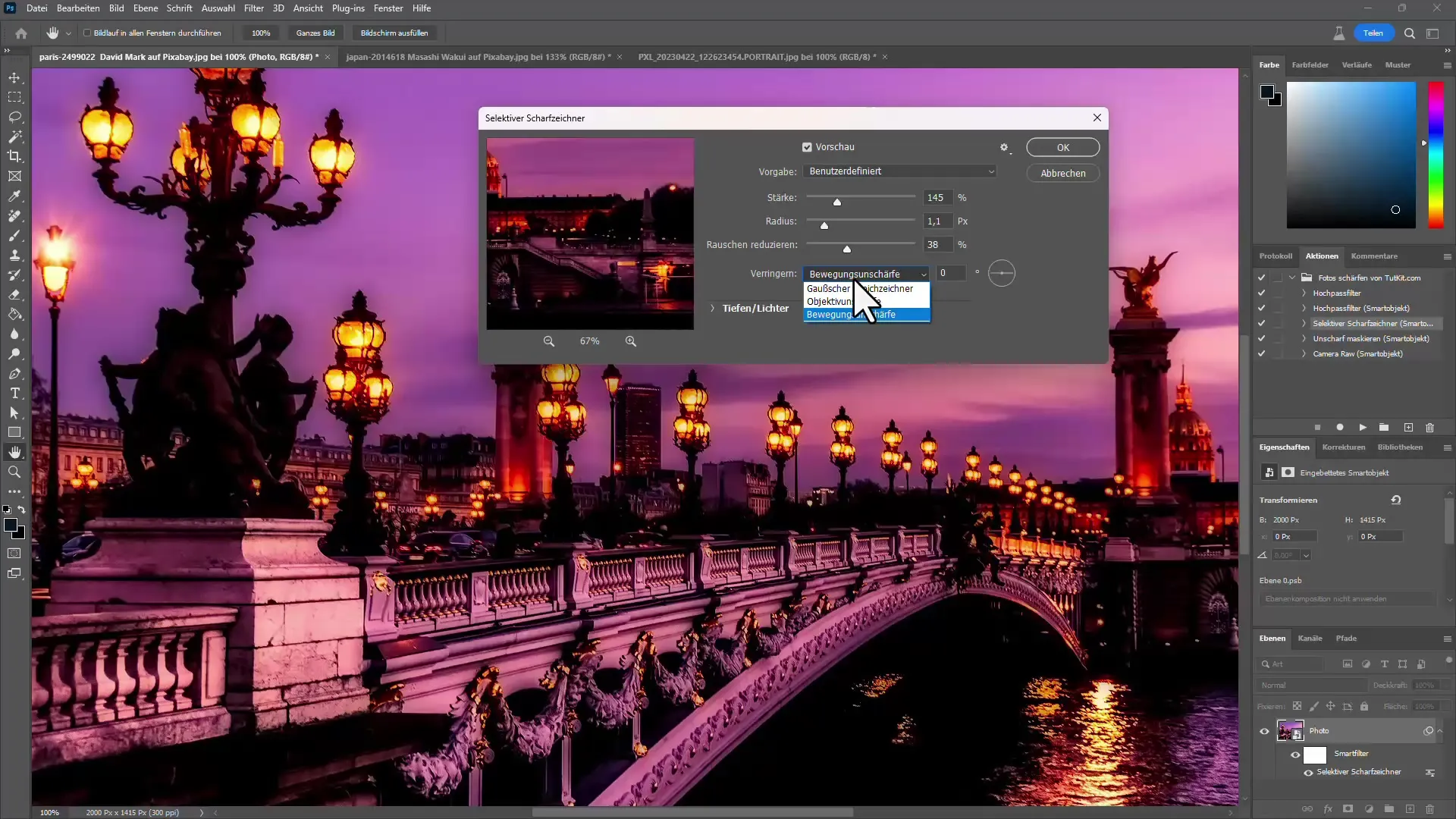Select the Hand tool in toolbar
Image resolution: width=1456 pixels, height=819 pixels.
click(14, 452)
